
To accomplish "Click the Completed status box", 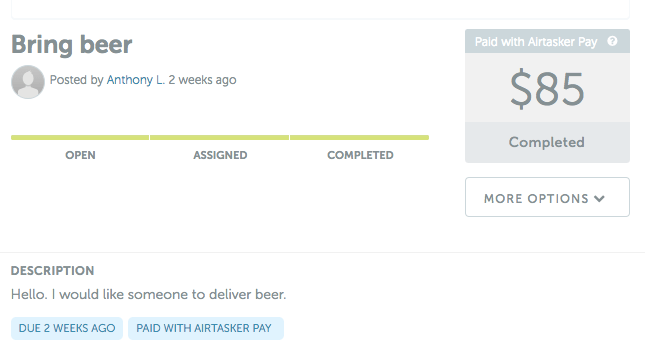I will 547,142.
